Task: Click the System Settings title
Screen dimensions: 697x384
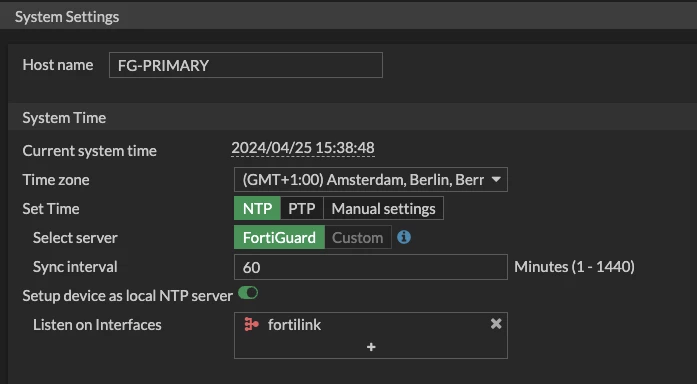Action: click(67, 17)
